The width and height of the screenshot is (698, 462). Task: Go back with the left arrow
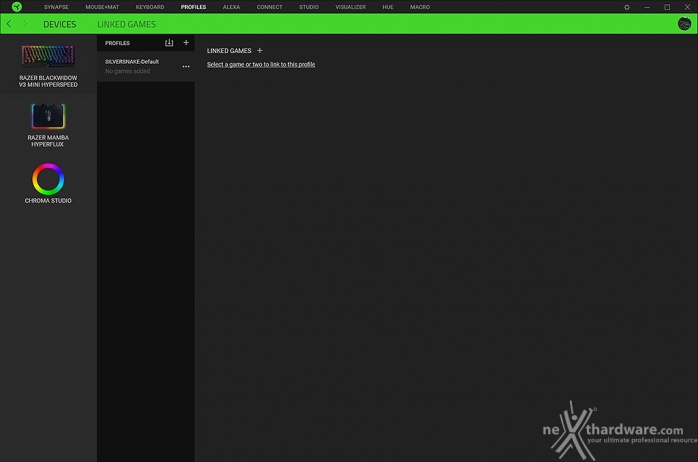tap(9, 24)
